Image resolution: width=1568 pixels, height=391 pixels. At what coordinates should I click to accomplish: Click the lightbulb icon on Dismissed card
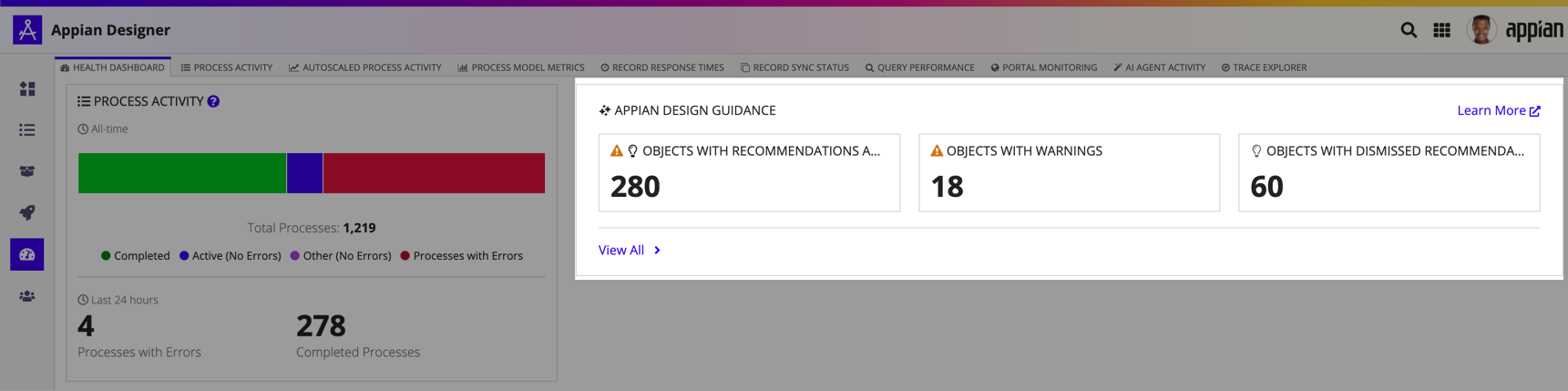(x=1256, y=150)
